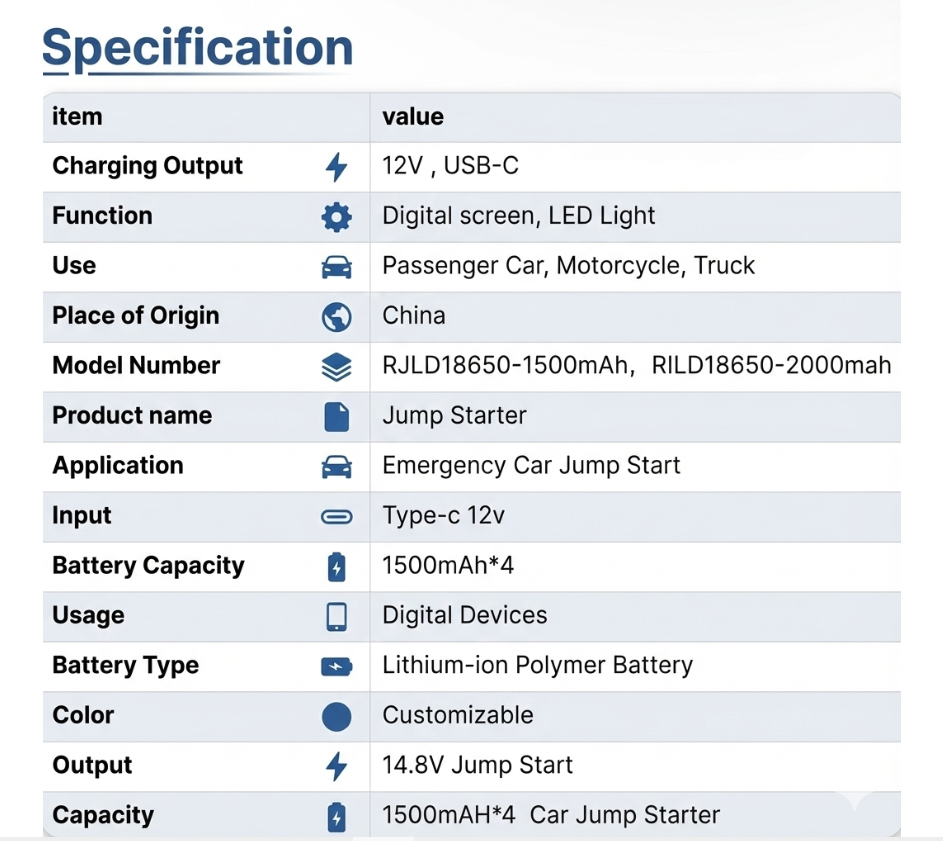The width and height of the screenshot is (943, 841).
Task: Click the Specification heading
Action: pos(197,48)
